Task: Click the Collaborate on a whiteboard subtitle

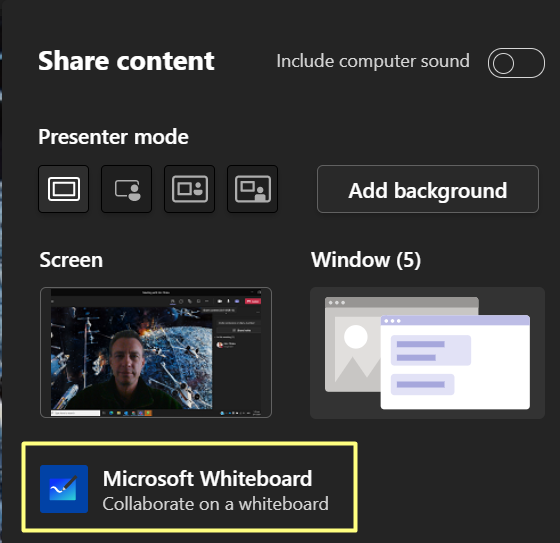Action: [x=215, y=504]
